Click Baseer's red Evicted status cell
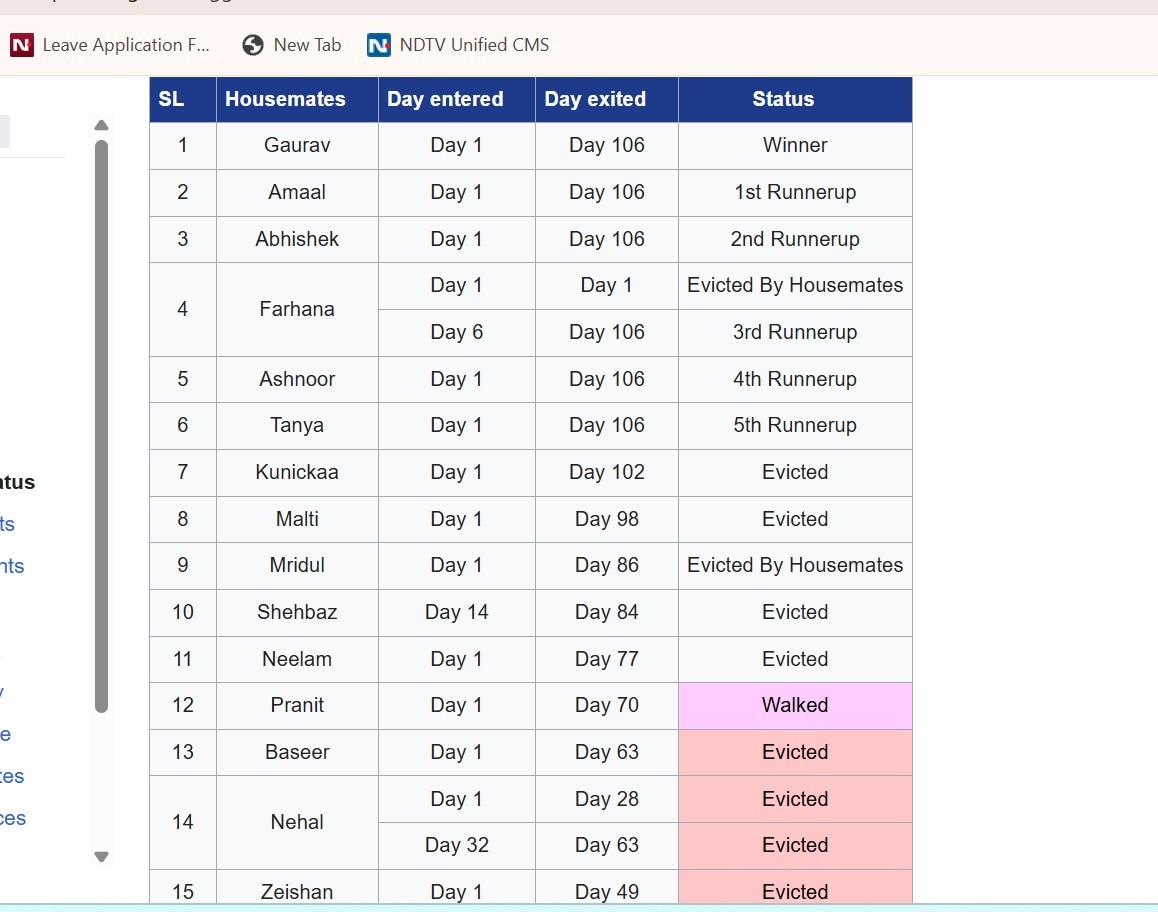 click(x=795, y=752)
